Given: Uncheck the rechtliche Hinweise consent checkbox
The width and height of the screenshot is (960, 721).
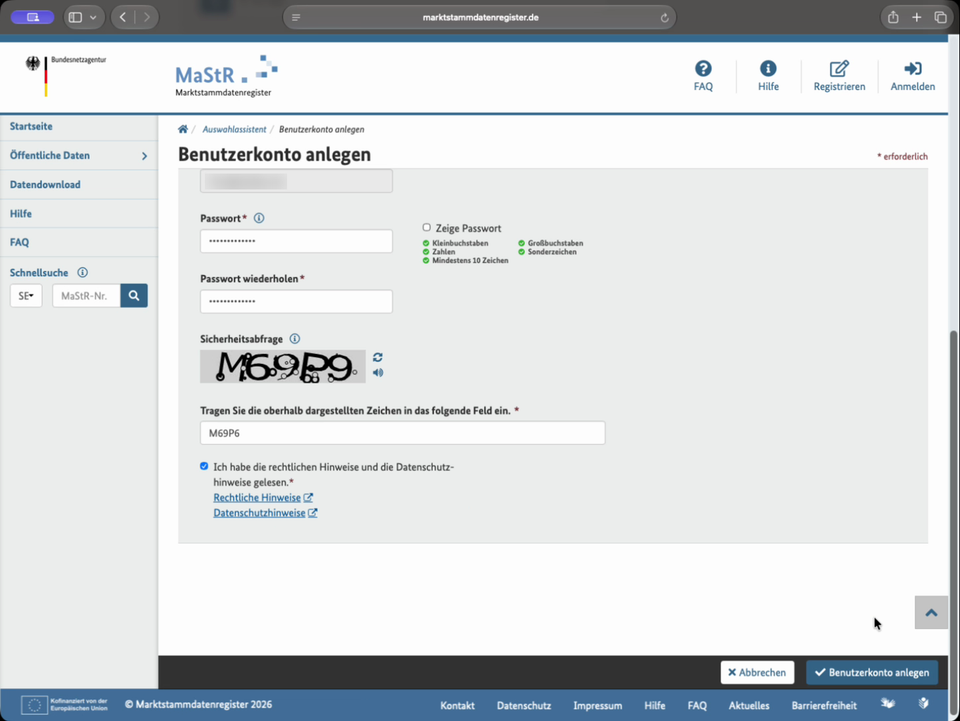Looking at the screenshot, I should pyautogui.click(x=204, y=466).
